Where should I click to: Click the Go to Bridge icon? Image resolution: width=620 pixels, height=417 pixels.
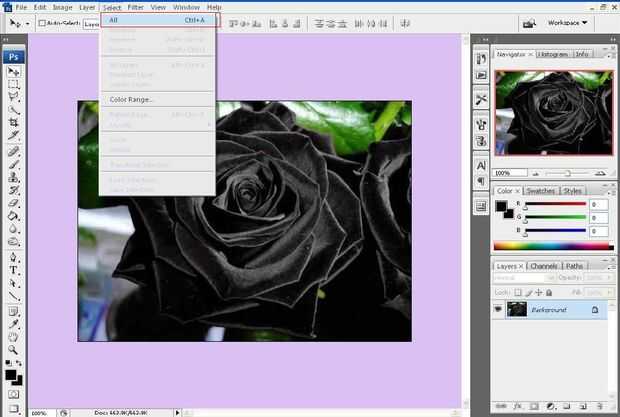[529, 24]
